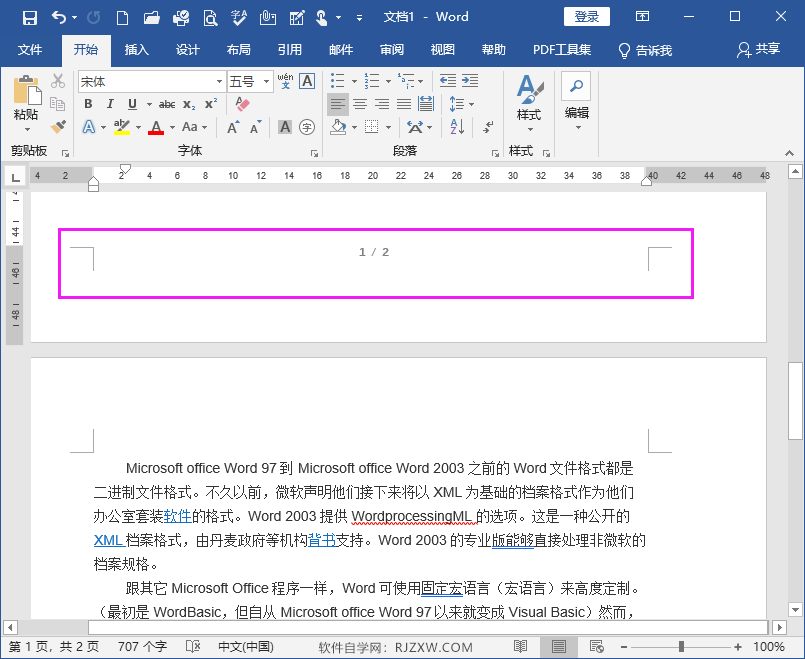Open the XML hyperlink in the document
This screenshot has height=659, width=805.
click(x=109, y=540)
